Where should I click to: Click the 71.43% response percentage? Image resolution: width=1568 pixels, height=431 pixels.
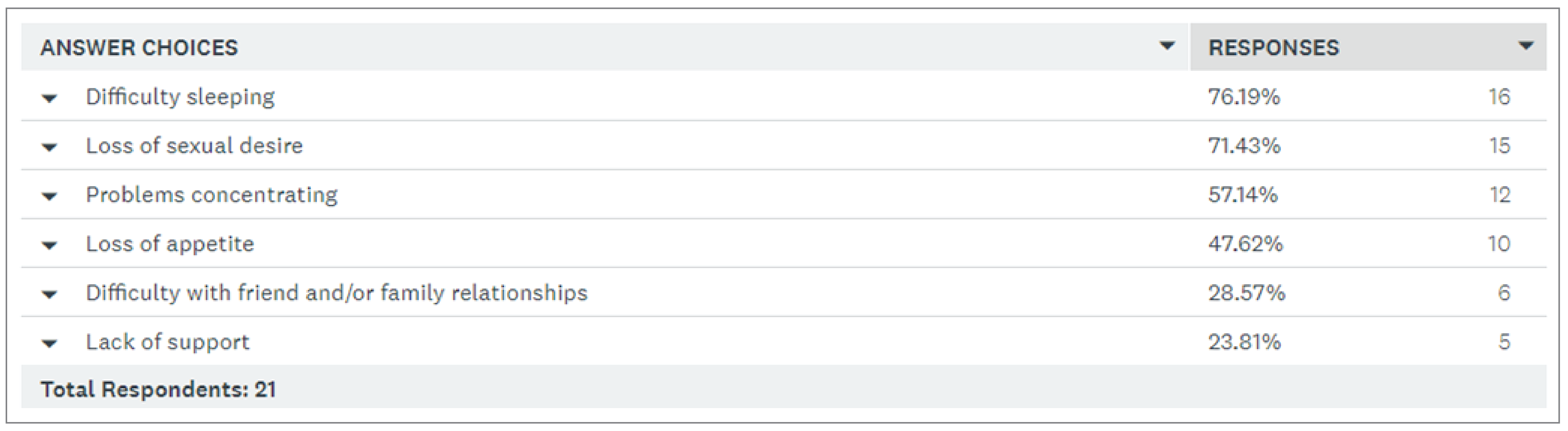[1244, 146]
